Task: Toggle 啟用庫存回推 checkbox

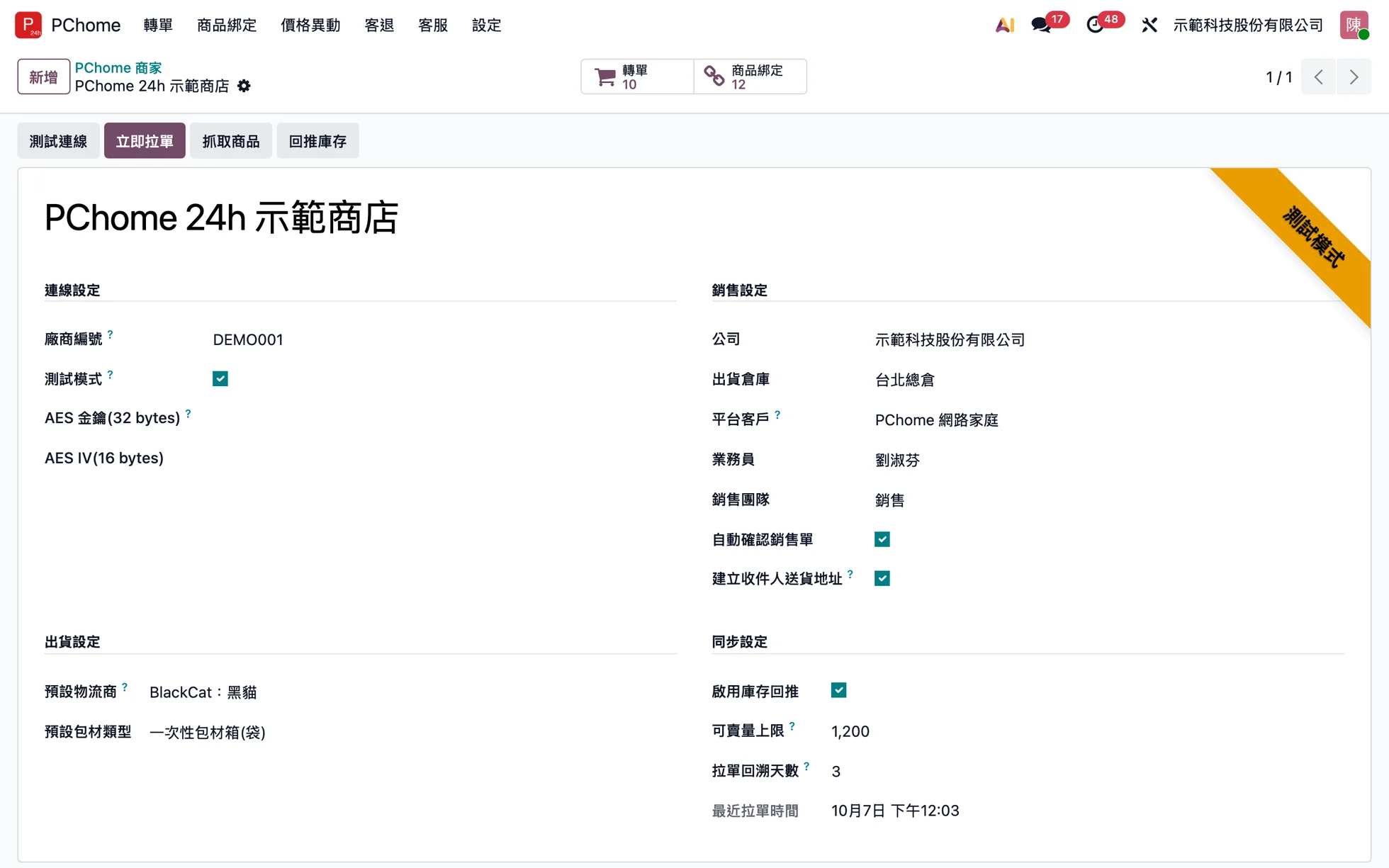Action: click(839, 690)
